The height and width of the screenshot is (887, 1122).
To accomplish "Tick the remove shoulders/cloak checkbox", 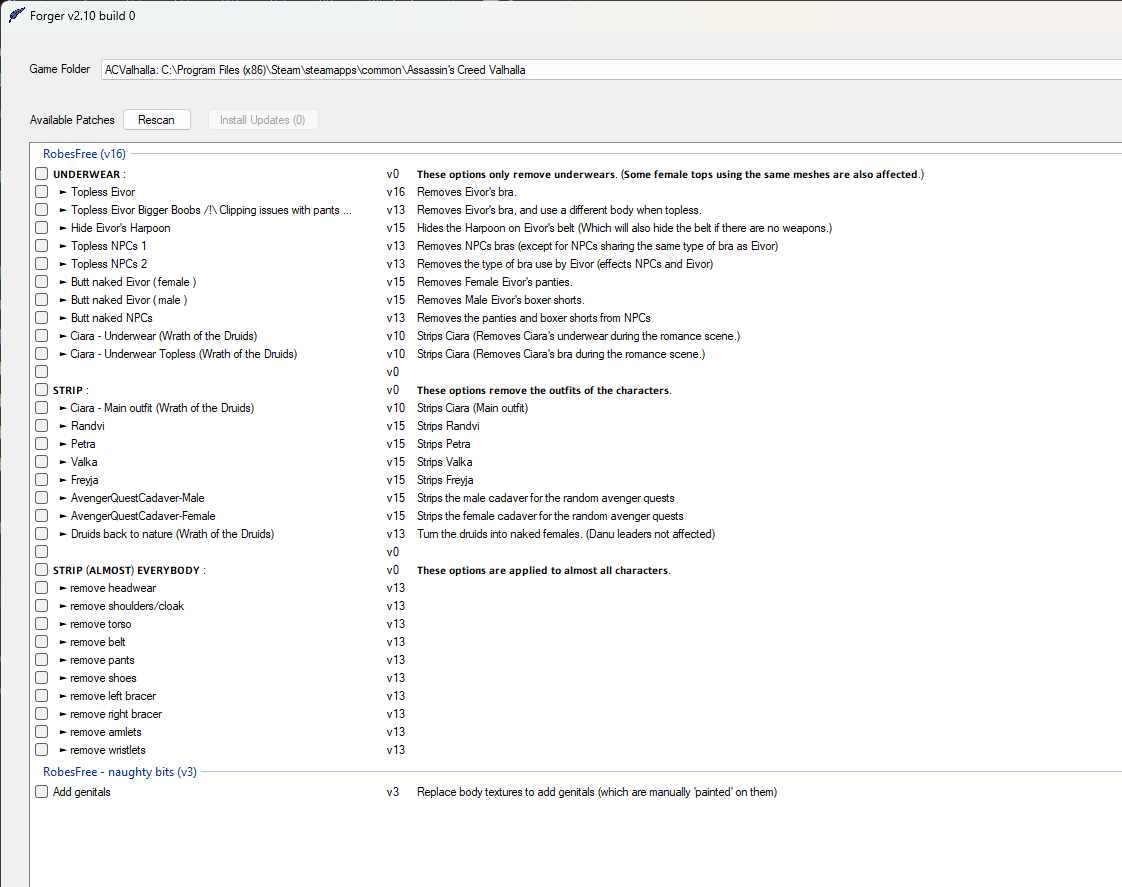I will pyautogui.click(x=42, y=606).
